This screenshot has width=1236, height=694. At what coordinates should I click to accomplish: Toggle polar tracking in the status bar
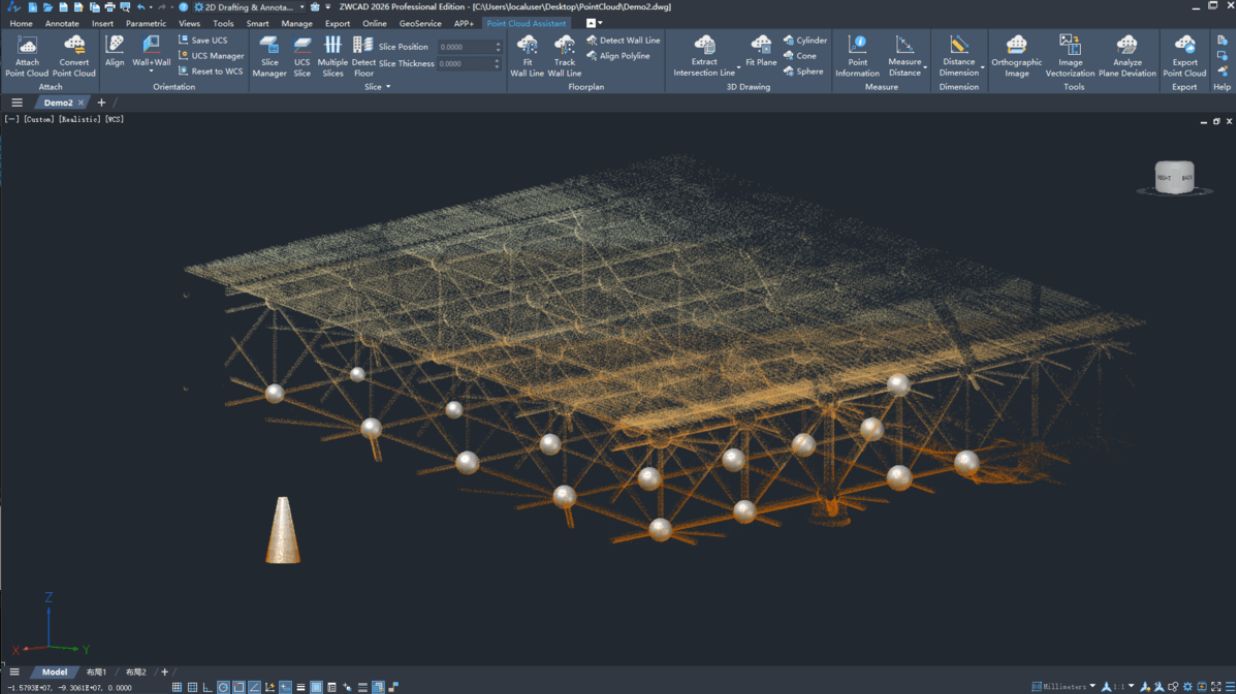[x=223, y=687]
